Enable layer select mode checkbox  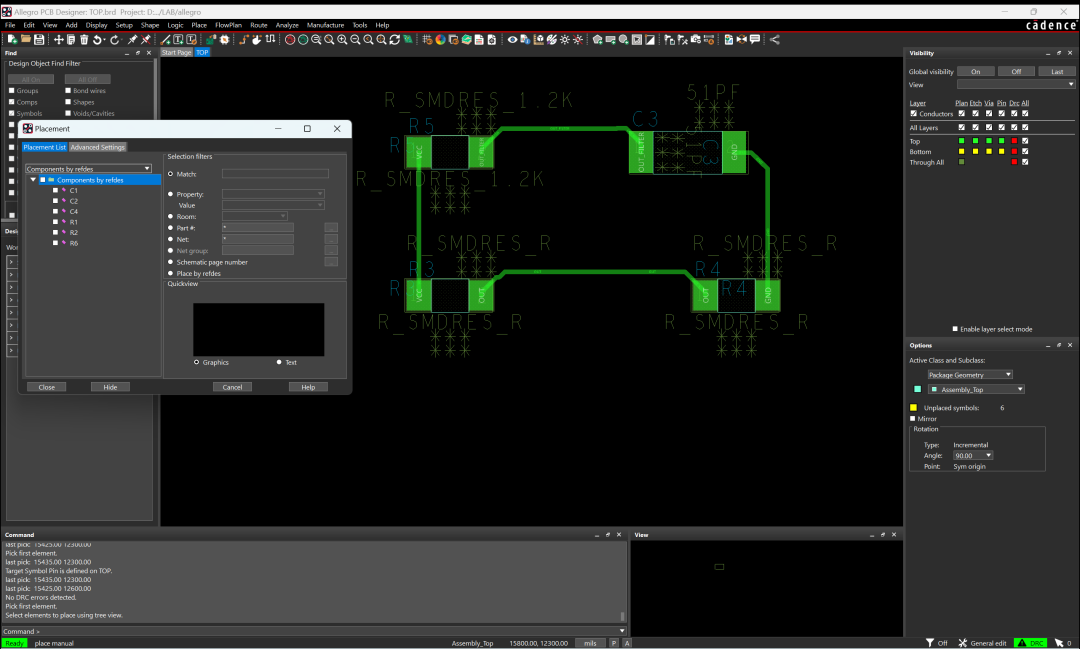coord(955,329)
